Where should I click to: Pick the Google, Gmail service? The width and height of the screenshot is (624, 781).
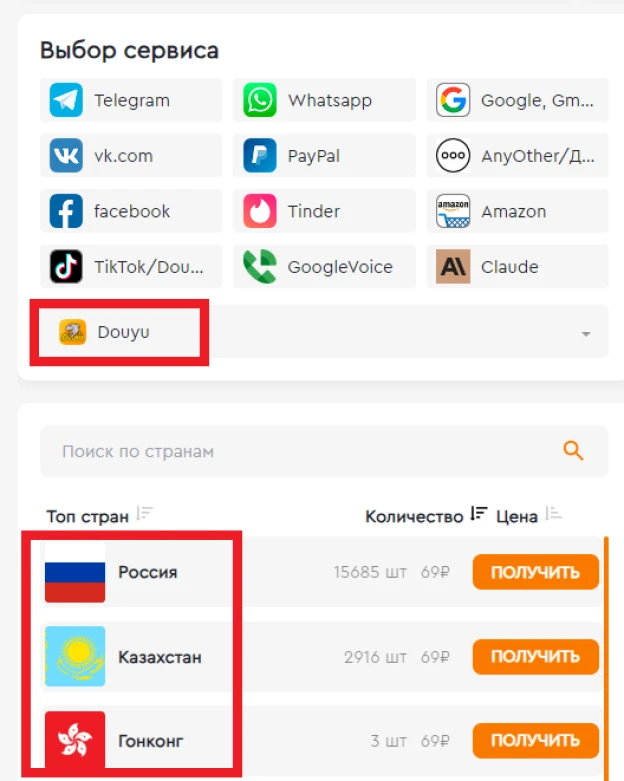pyautogui.click(x=517, y=100)
